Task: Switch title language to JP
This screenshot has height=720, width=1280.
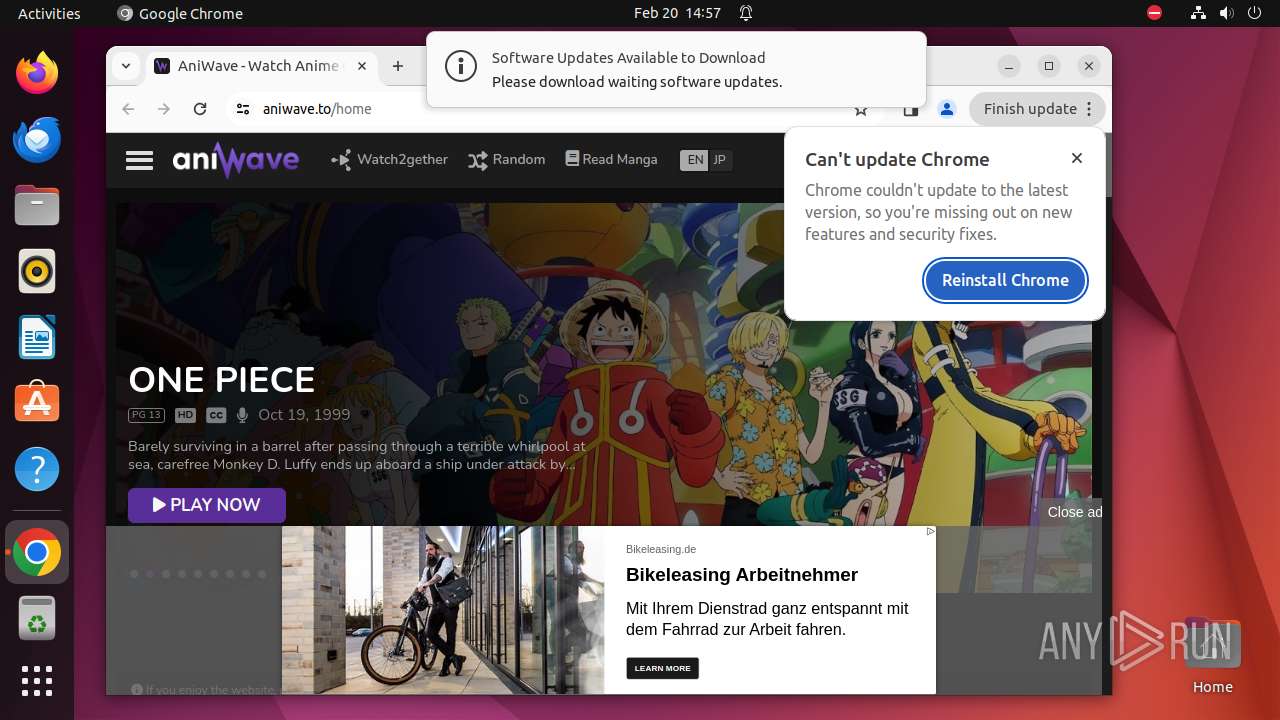Action: (x=720, y=160)
